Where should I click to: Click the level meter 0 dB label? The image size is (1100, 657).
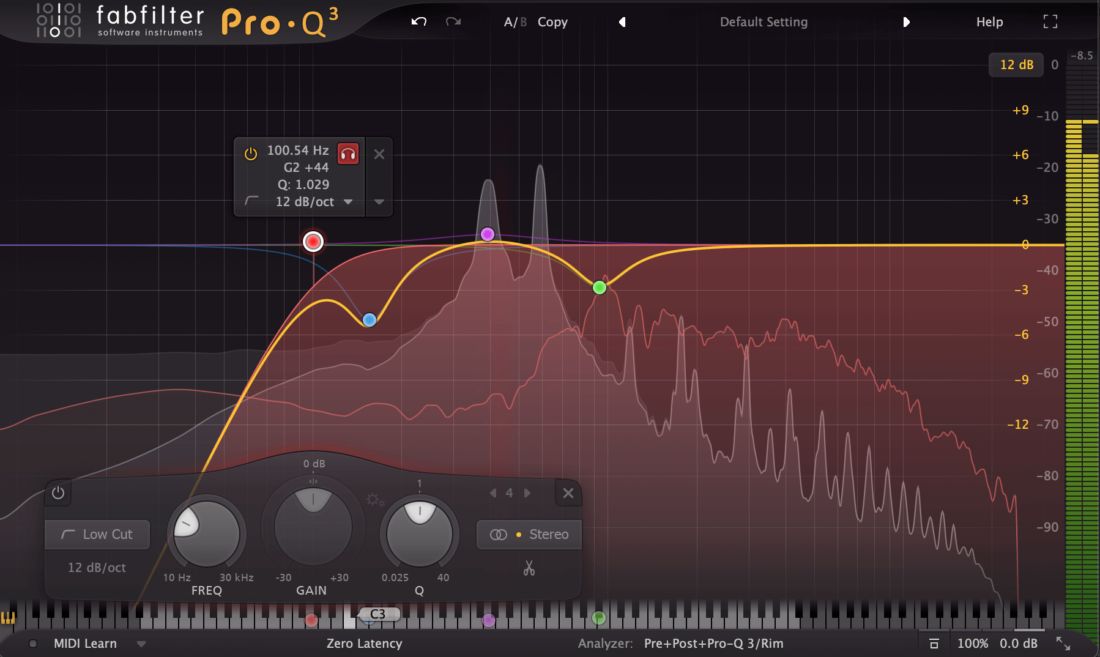tap(1054, 65)
